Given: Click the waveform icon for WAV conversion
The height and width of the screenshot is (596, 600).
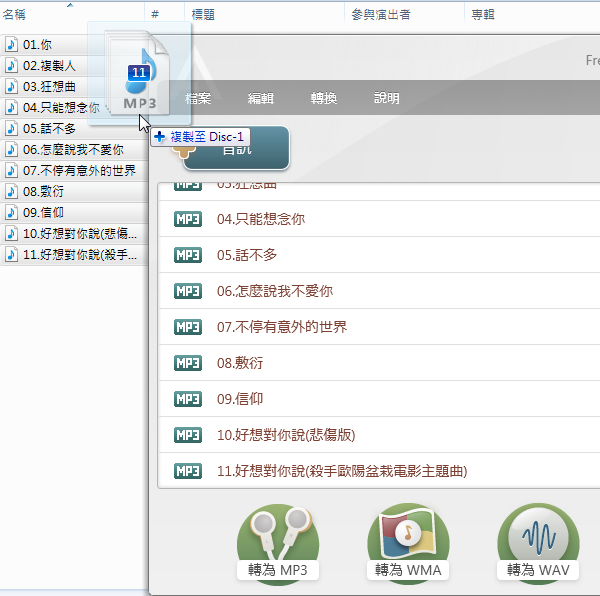Looking at the screenshot, I should pyautogui.click(x=538, y=535).
